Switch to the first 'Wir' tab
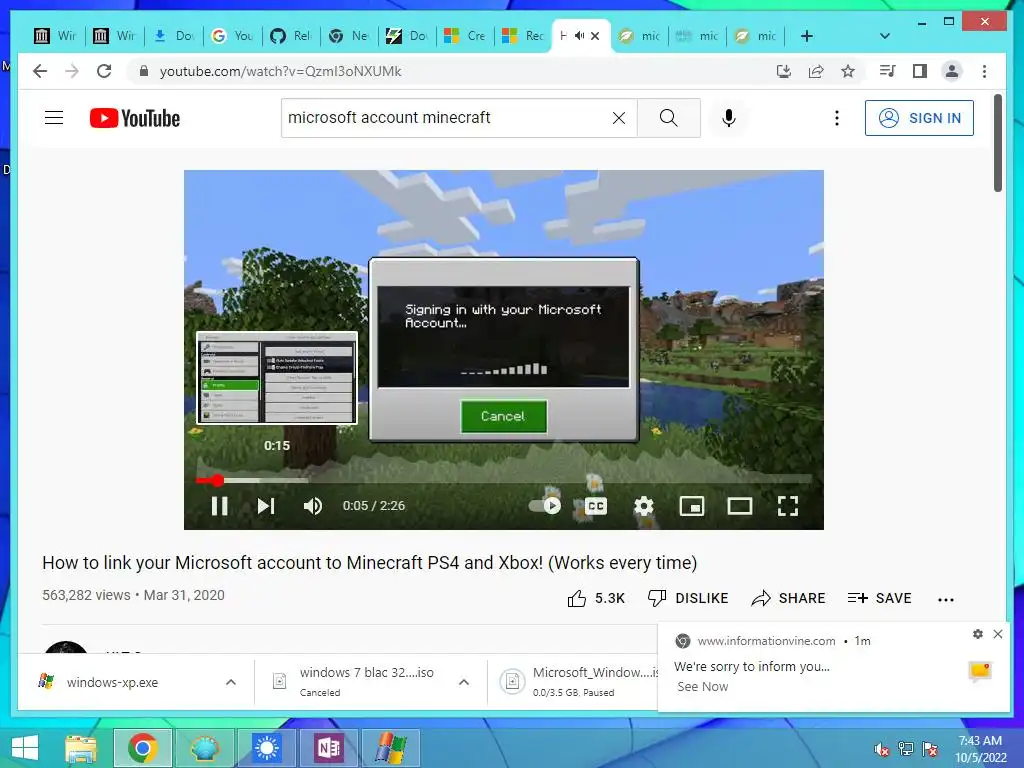Screen dimensions: 1024x768 click(55, 36)
